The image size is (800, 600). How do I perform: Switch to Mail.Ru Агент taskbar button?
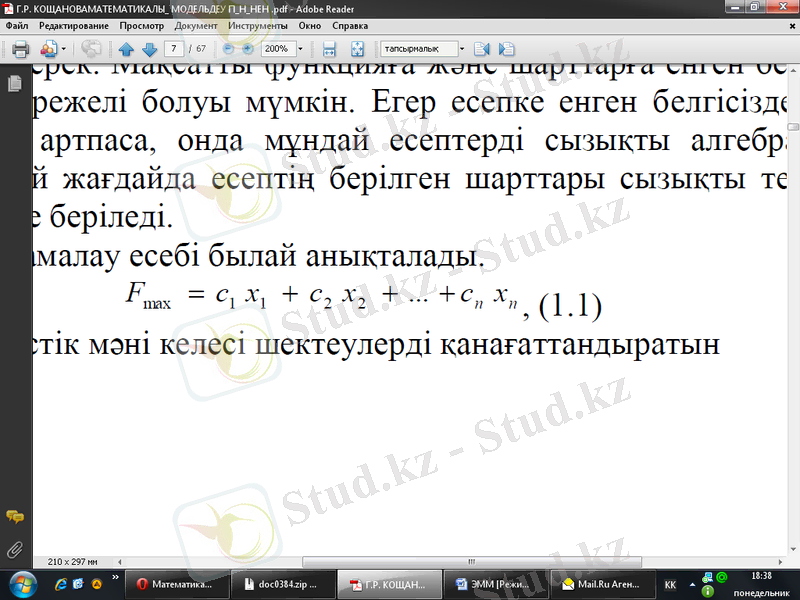(603, 585)
